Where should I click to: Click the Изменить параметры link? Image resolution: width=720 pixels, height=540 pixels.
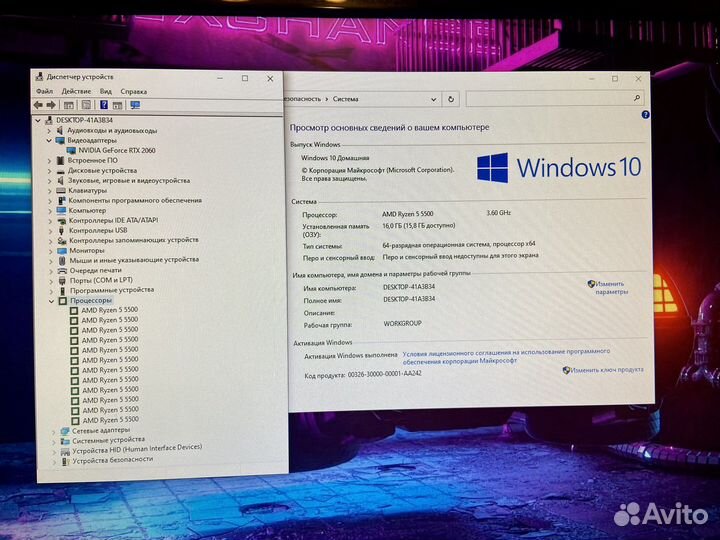coord(610,288)
